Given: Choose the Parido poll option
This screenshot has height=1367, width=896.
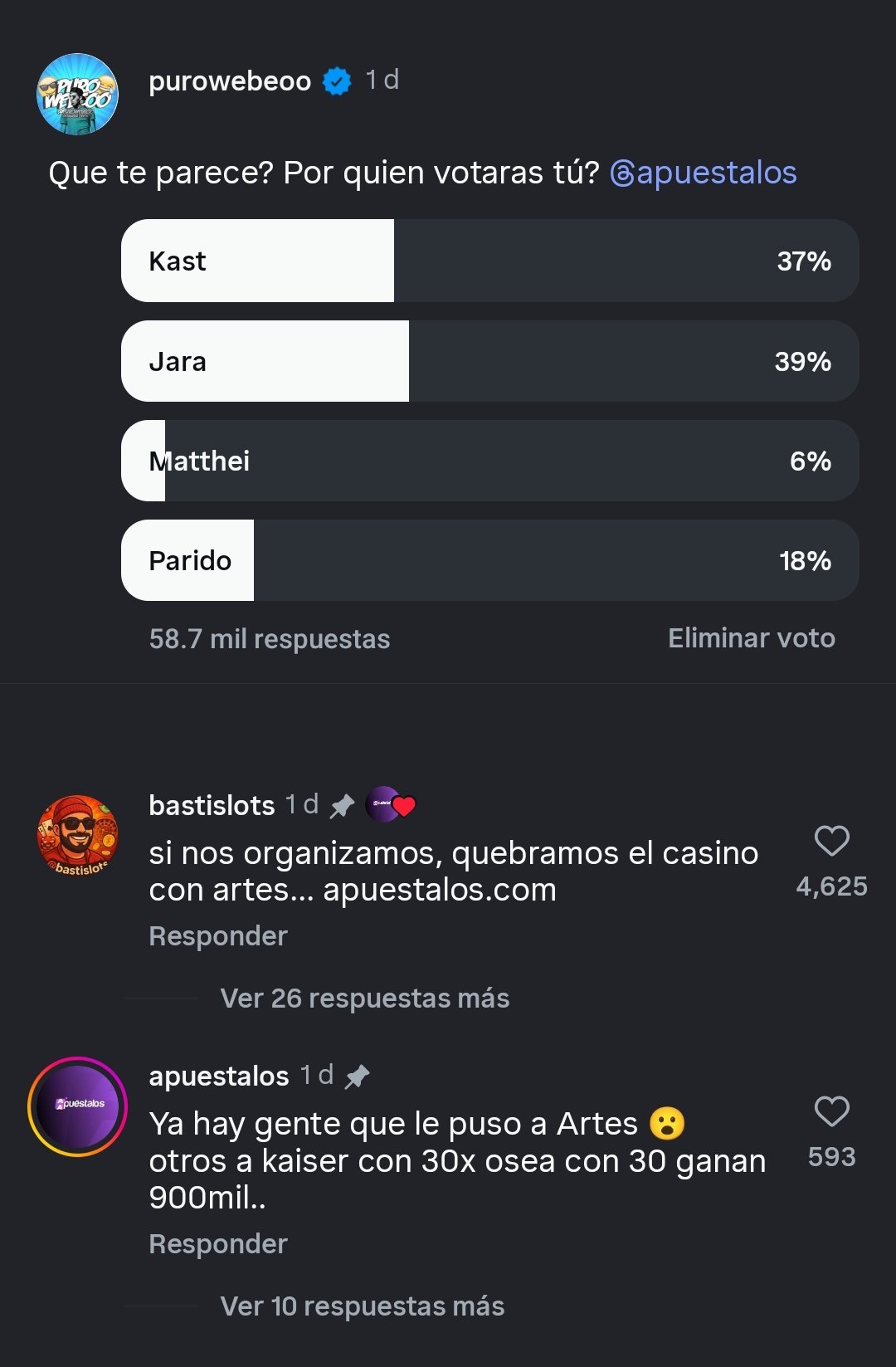Looking at the screenshot, I should tap(489, 560).
